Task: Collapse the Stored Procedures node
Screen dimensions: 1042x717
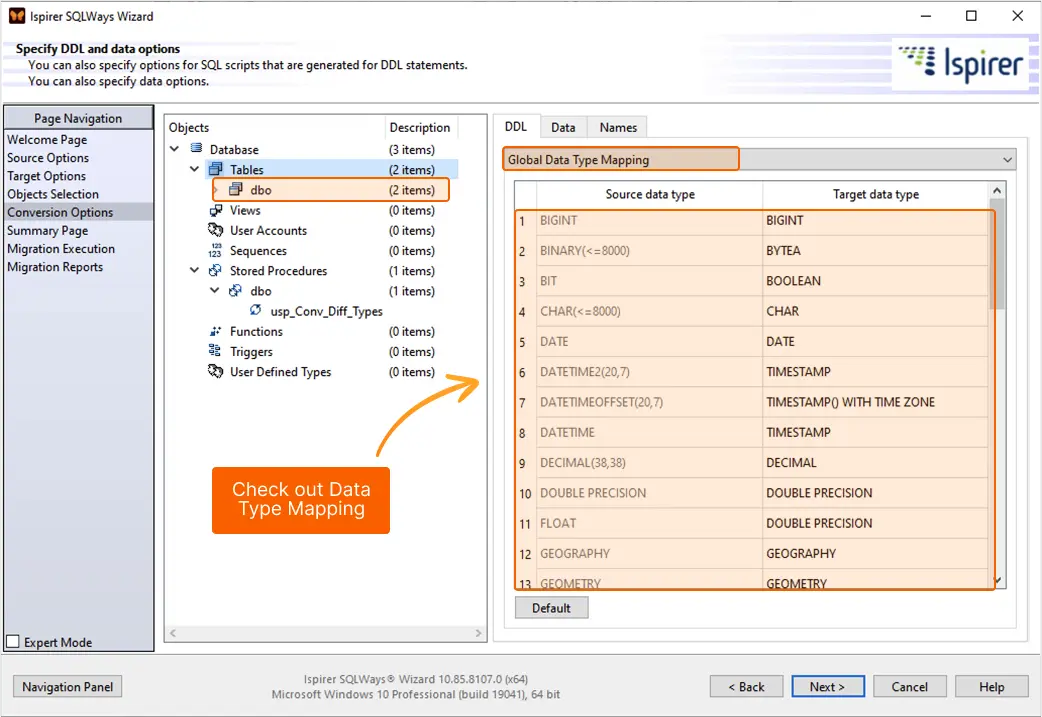Action: pyautogui.click(x=195, y=271)
